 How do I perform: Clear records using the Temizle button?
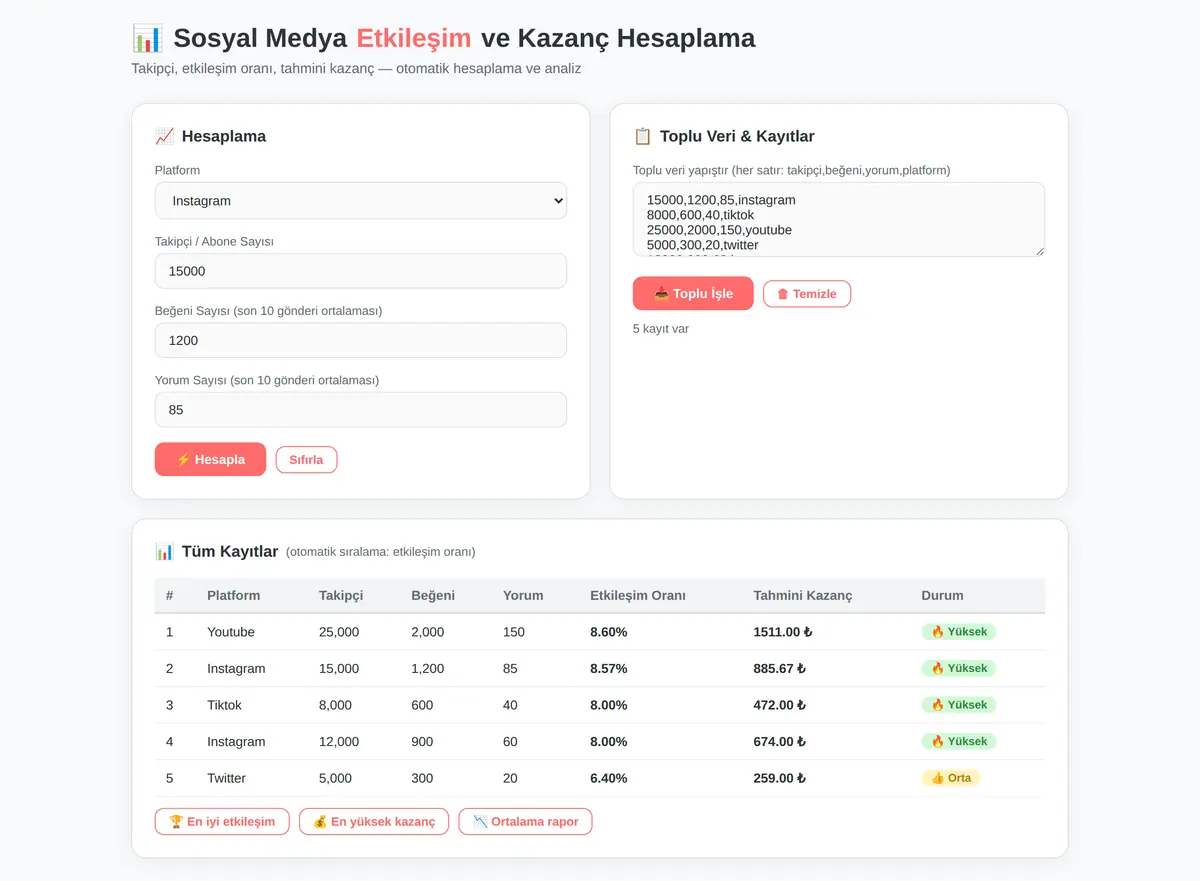[x=807, y=294]
